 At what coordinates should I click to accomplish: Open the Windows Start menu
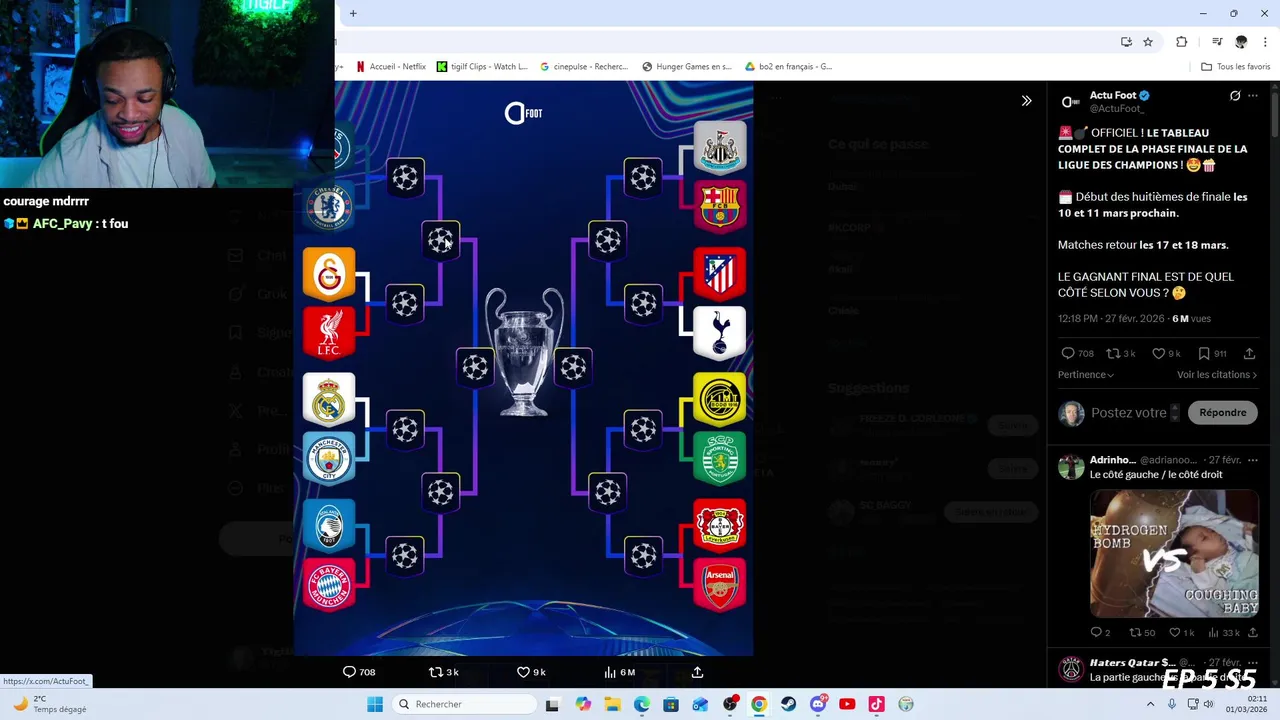(375, 704)
